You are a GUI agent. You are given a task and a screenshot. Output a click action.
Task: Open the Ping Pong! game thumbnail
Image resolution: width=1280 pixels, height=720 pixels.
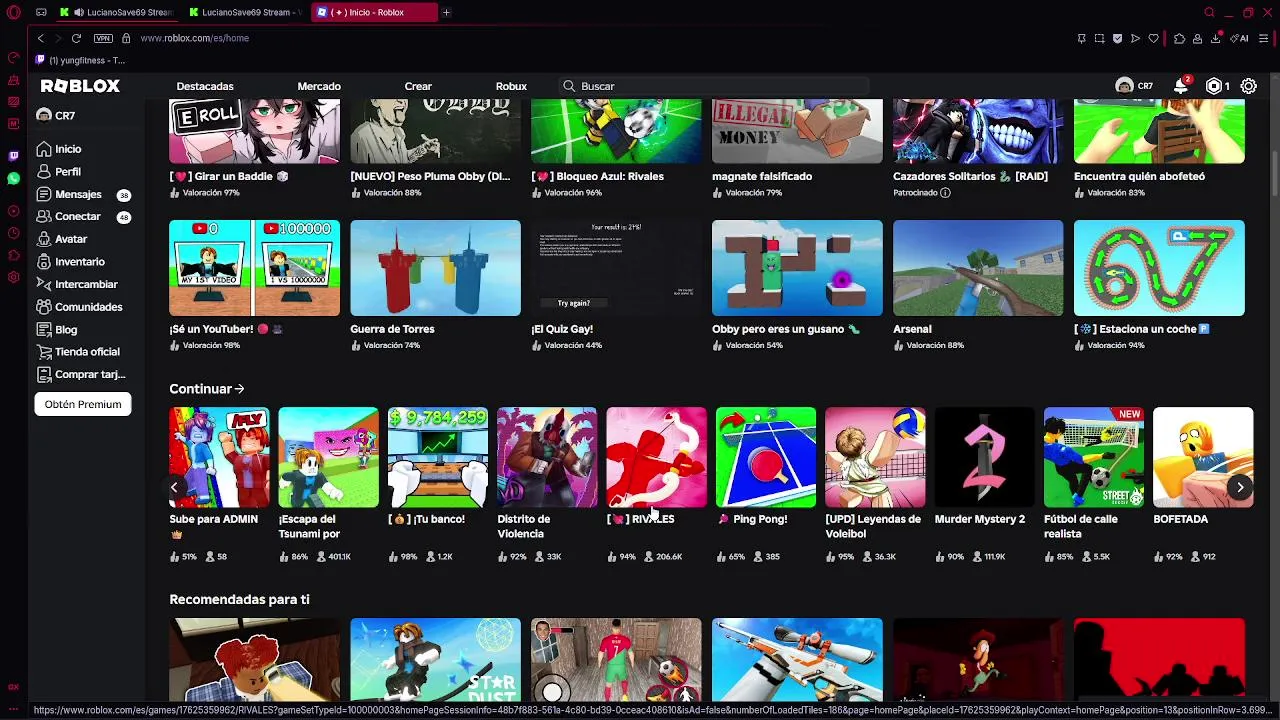(766, 457)
